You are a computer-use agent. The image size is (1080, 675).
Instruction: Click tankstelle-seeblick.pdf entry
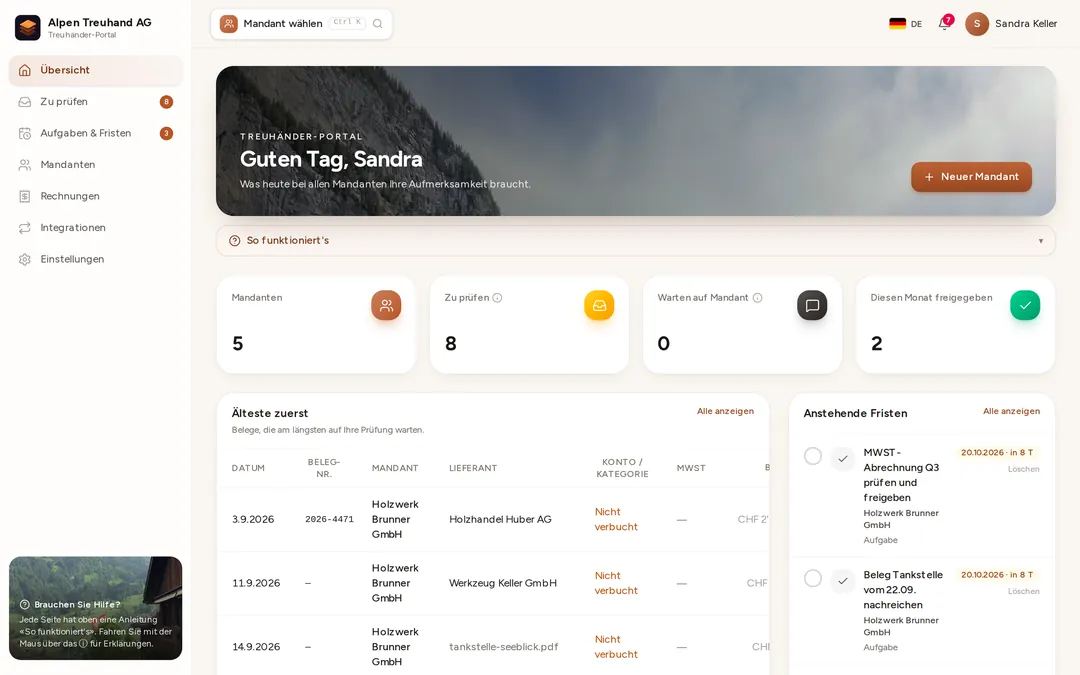tap(503, 647)
